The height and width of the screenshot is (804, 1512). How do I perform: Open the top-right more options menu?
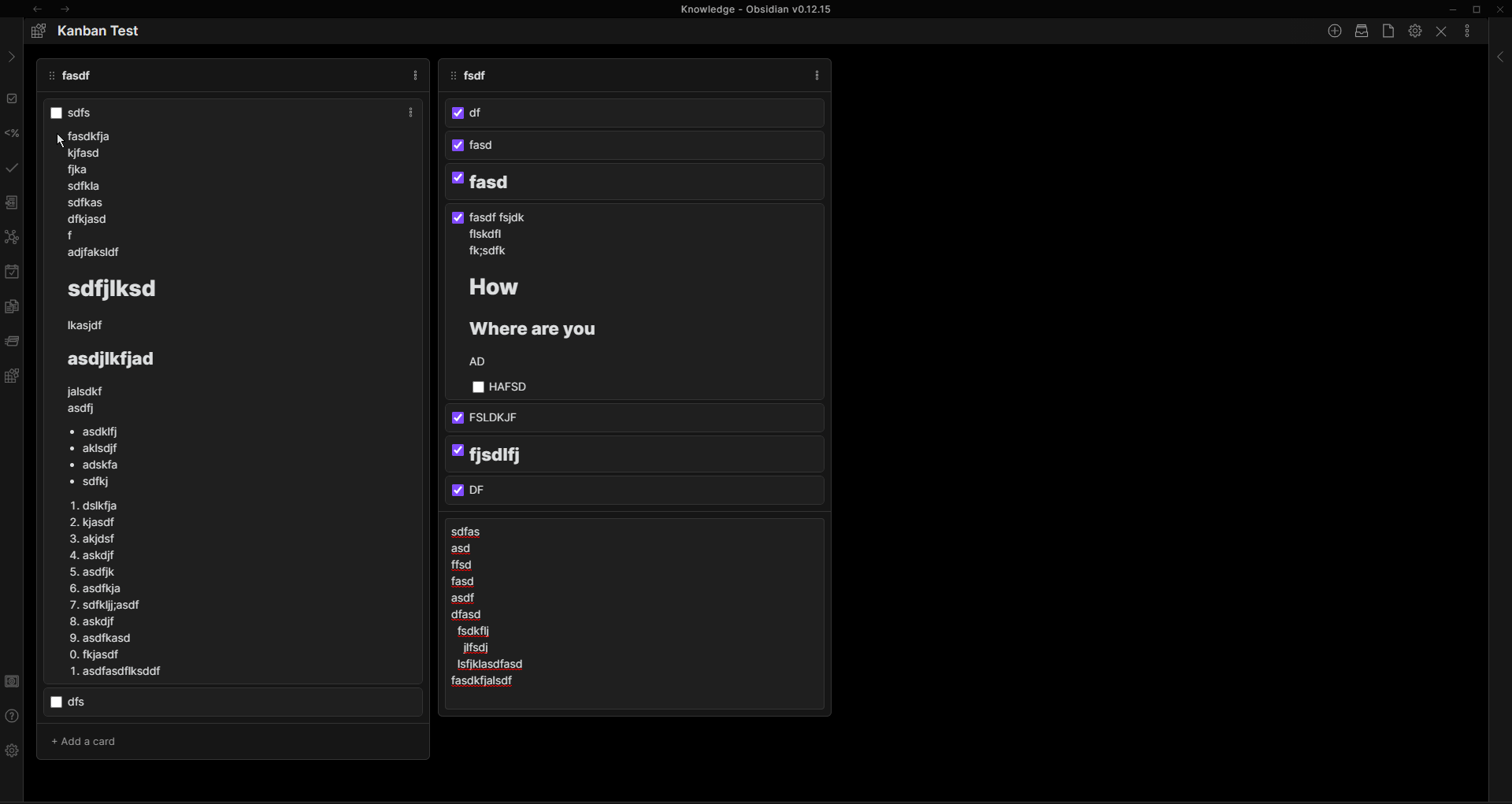click(x=1467, y=31)
